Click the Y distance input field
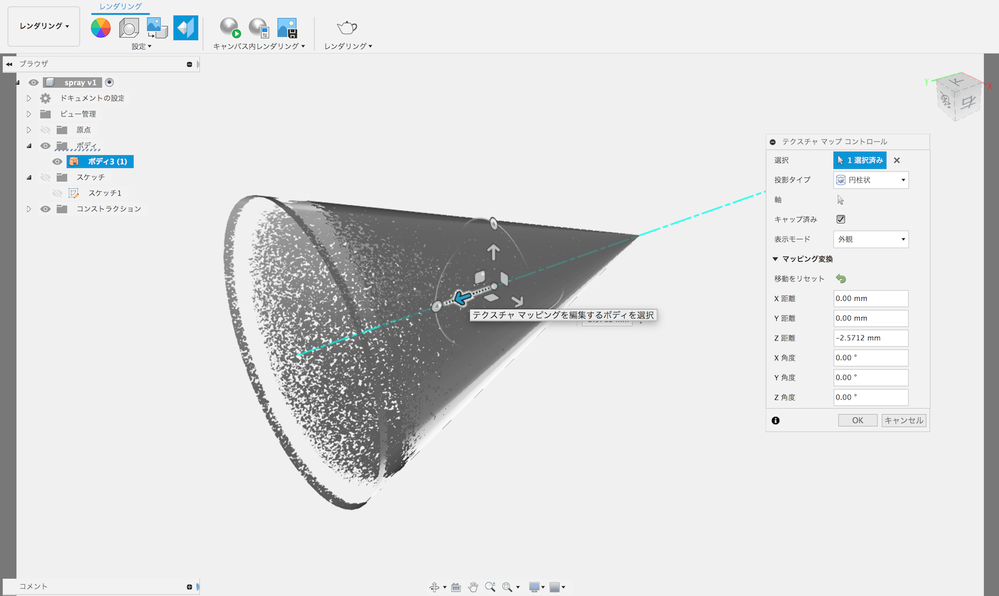 click(x=871, y=318)
